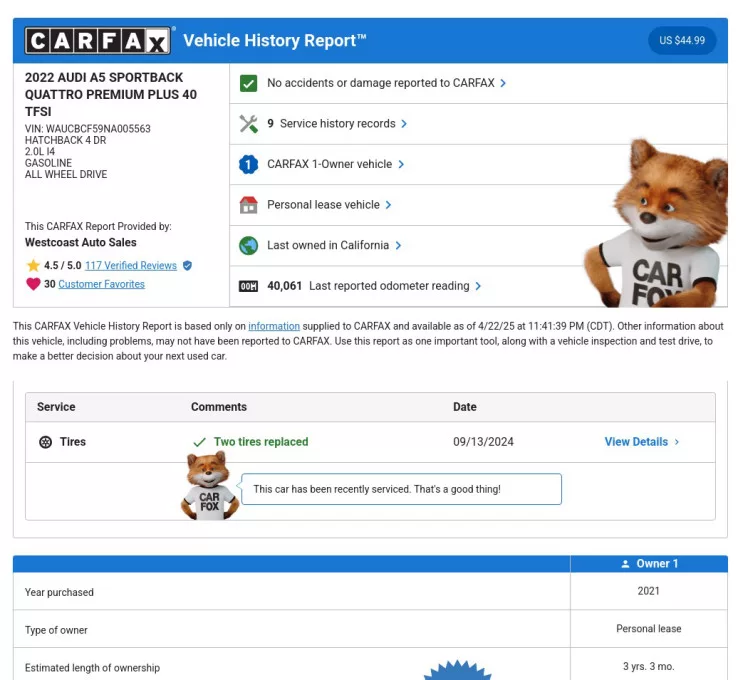
Task: Click View Details for Tires service
Action: pyautogui.click(x=641, y=442)
